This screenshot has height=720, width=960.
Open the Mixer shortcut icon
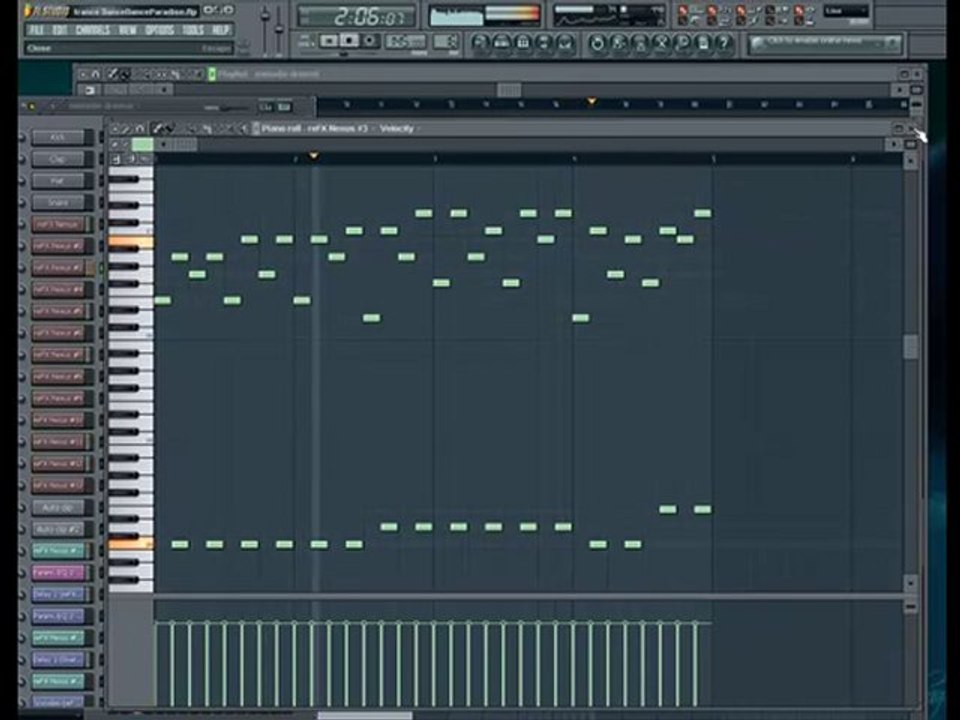click(x=564, y=42)
